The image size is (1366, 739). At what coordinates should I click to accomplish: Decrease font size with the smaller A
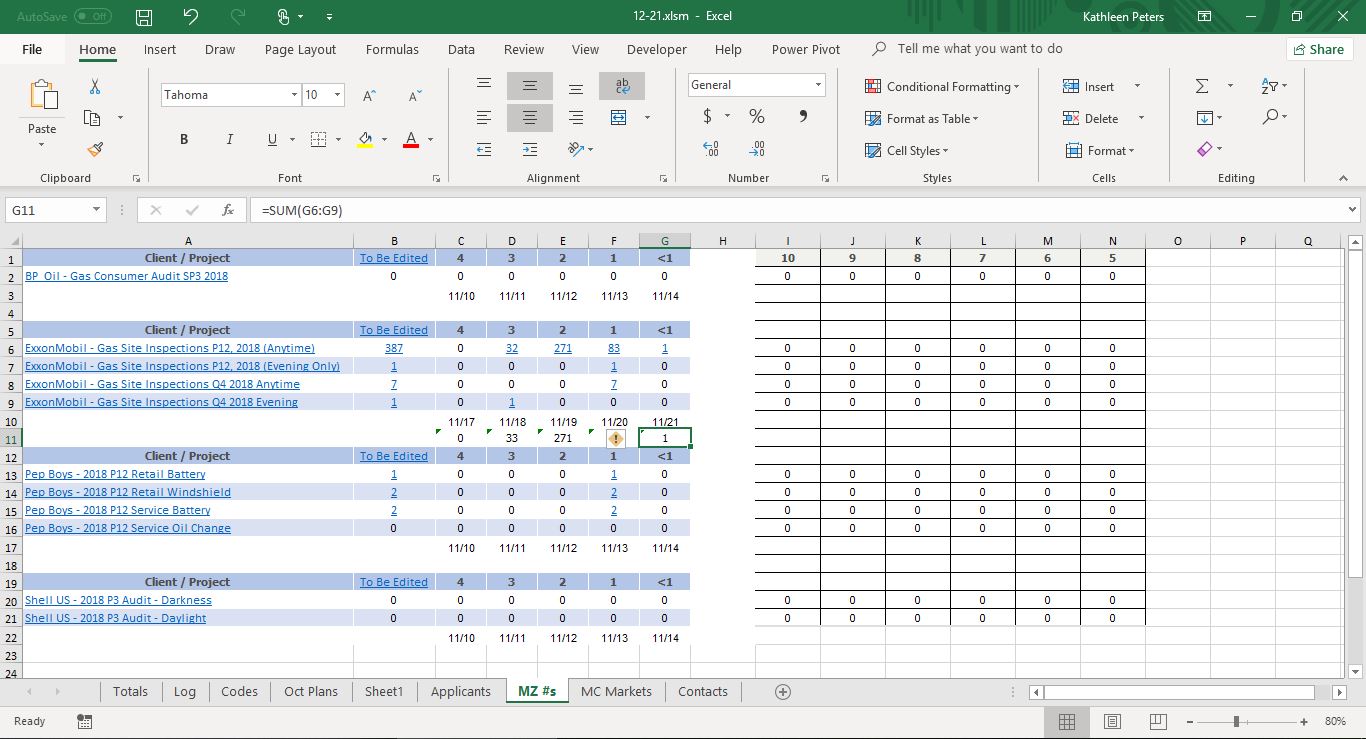415,95
